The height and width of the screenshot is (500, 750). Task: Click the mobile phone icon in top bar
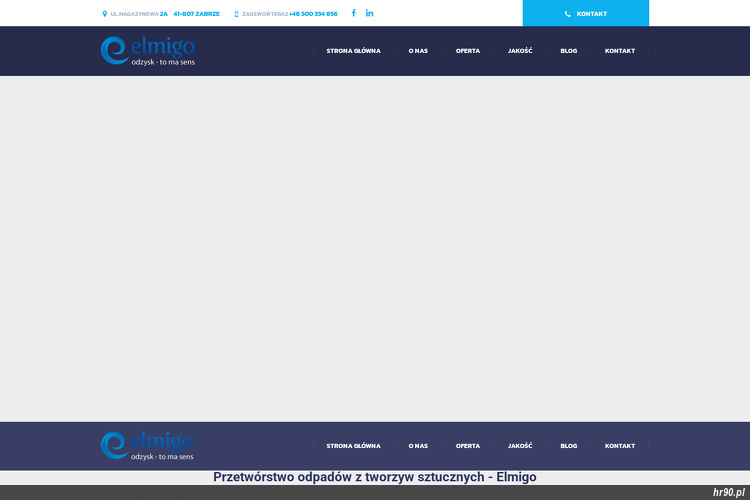236,14
